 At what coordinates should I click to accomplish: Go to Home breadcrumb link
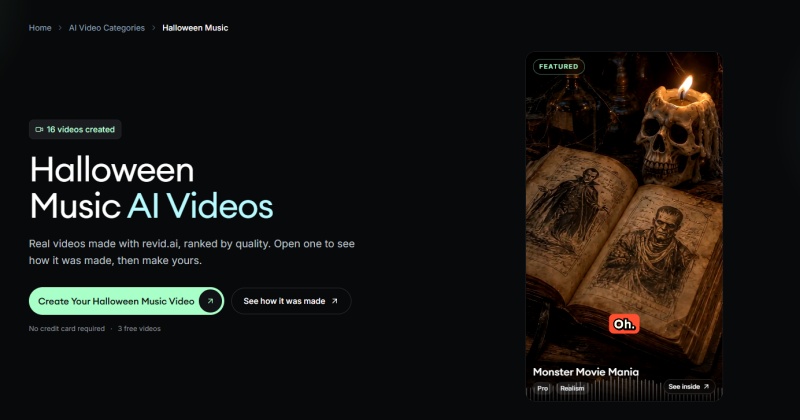[40, 28]
